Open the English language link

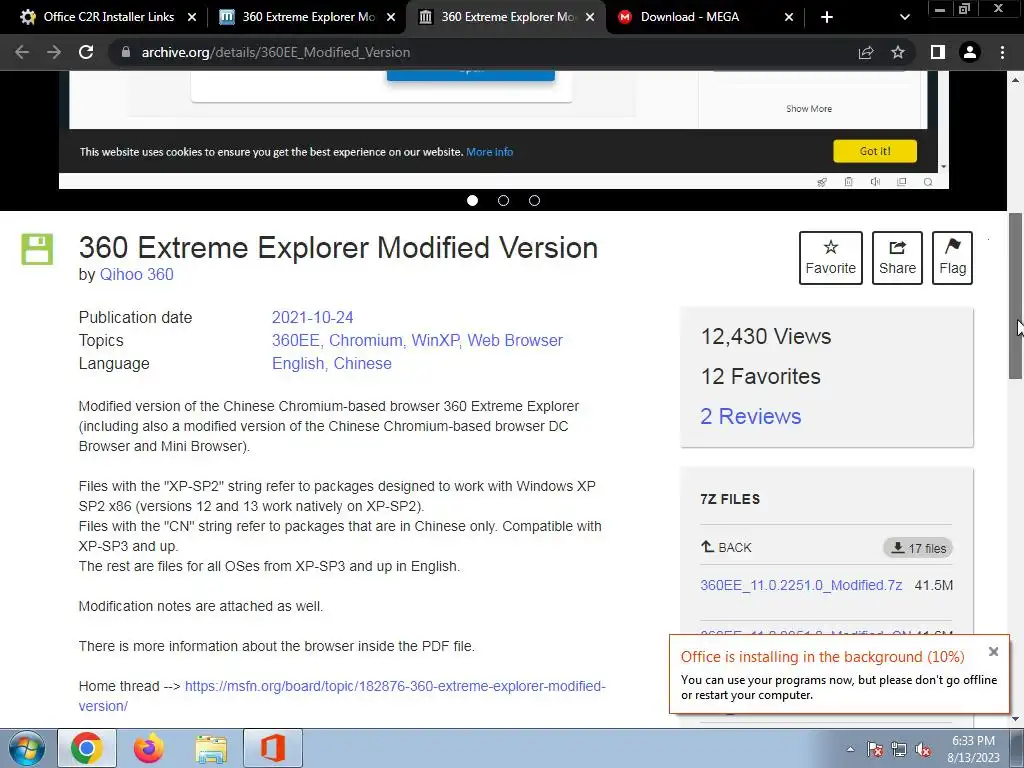(299, 363)
